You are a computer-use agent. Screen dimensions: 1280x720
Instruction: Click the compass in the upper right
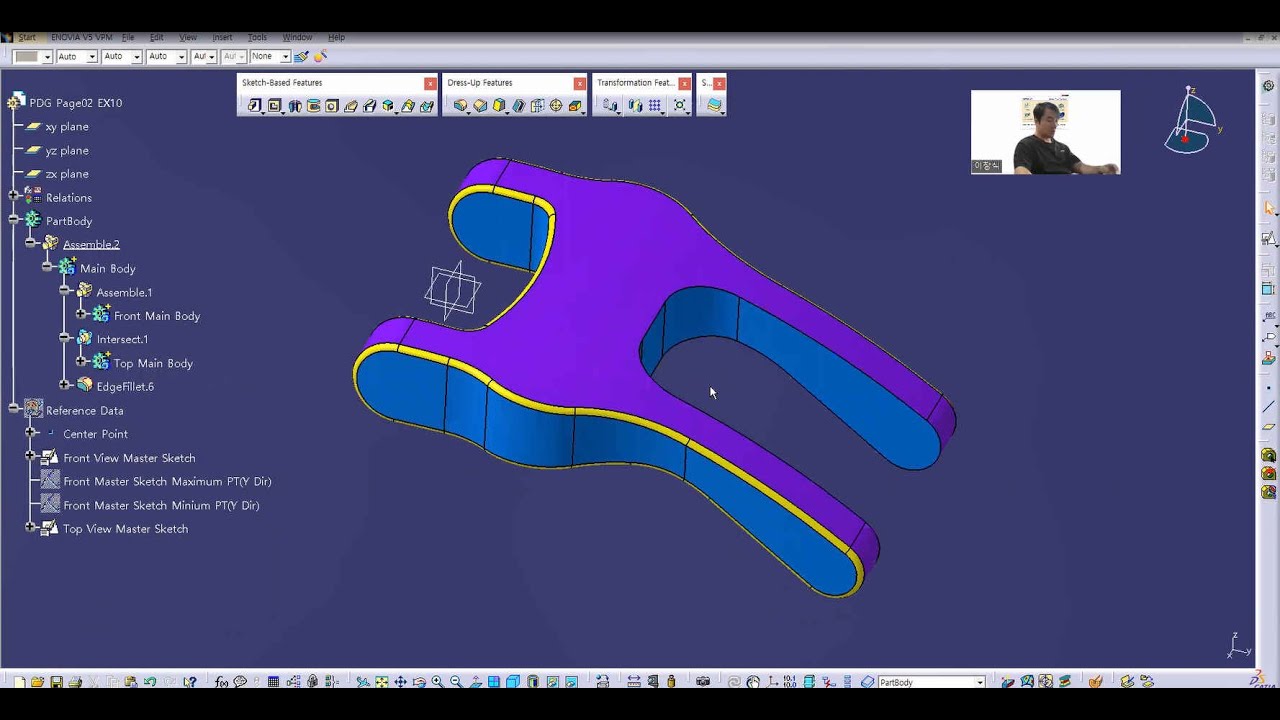[1190, 122]
